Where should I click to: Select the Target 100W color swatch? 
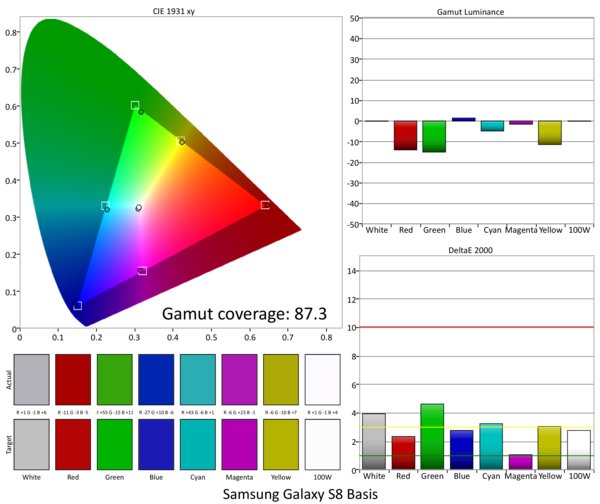coord(323,444)
